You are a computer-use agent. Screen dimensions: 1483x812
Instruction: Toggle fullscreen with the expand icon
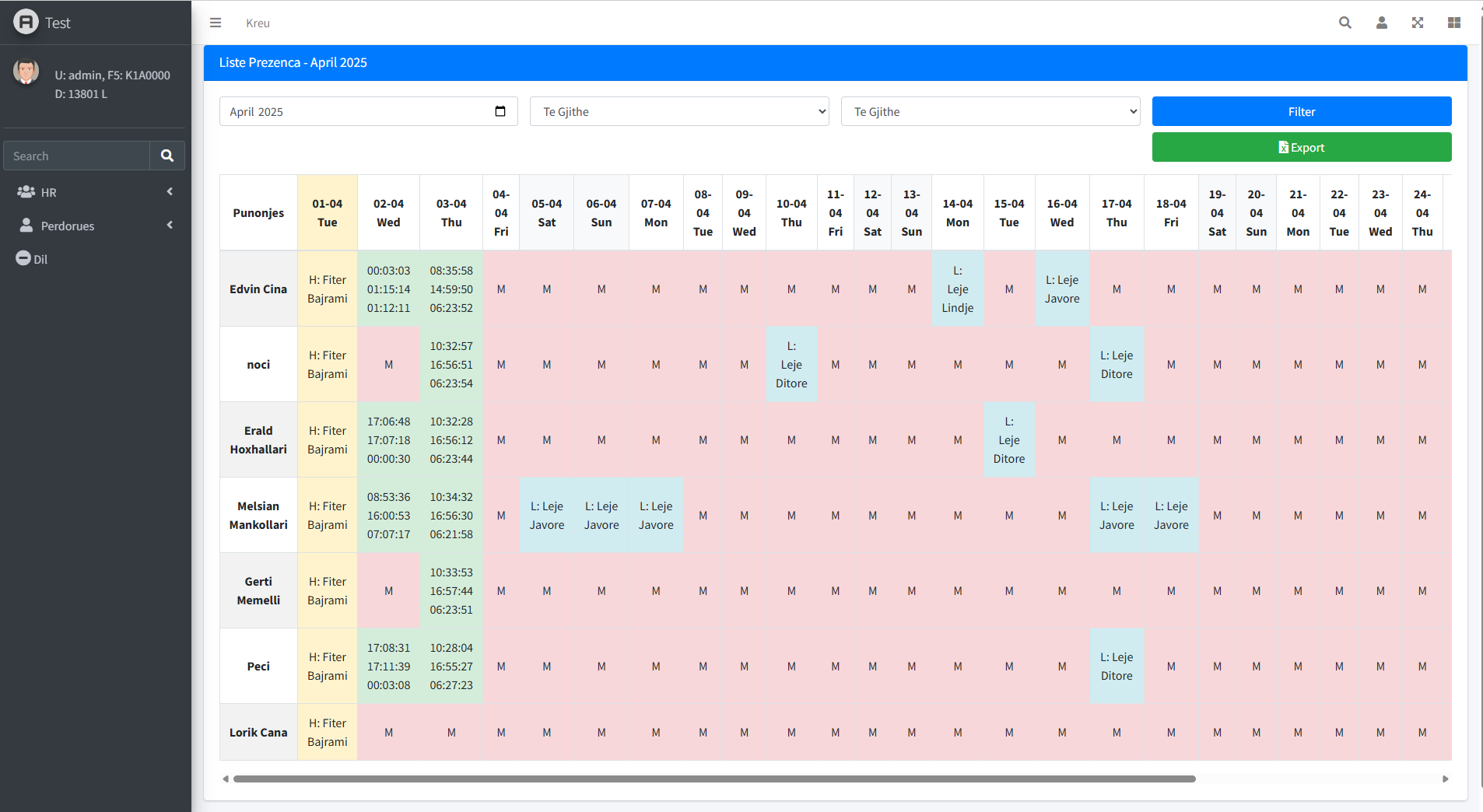point(1418,23)
